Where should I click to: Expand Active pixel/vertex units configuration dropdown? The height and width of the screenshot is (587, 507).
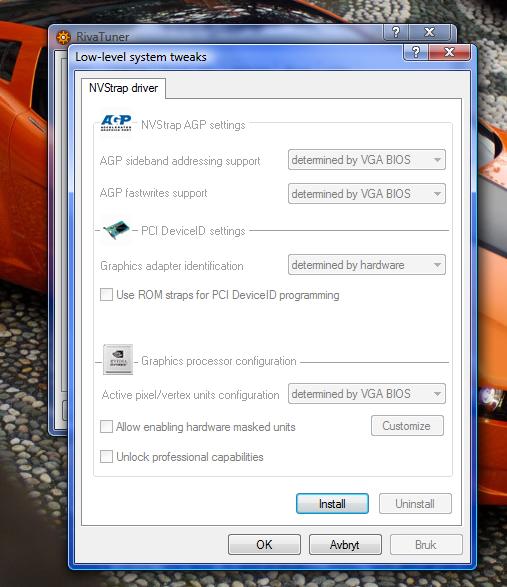pyautogui.click(x=367, y=393)
